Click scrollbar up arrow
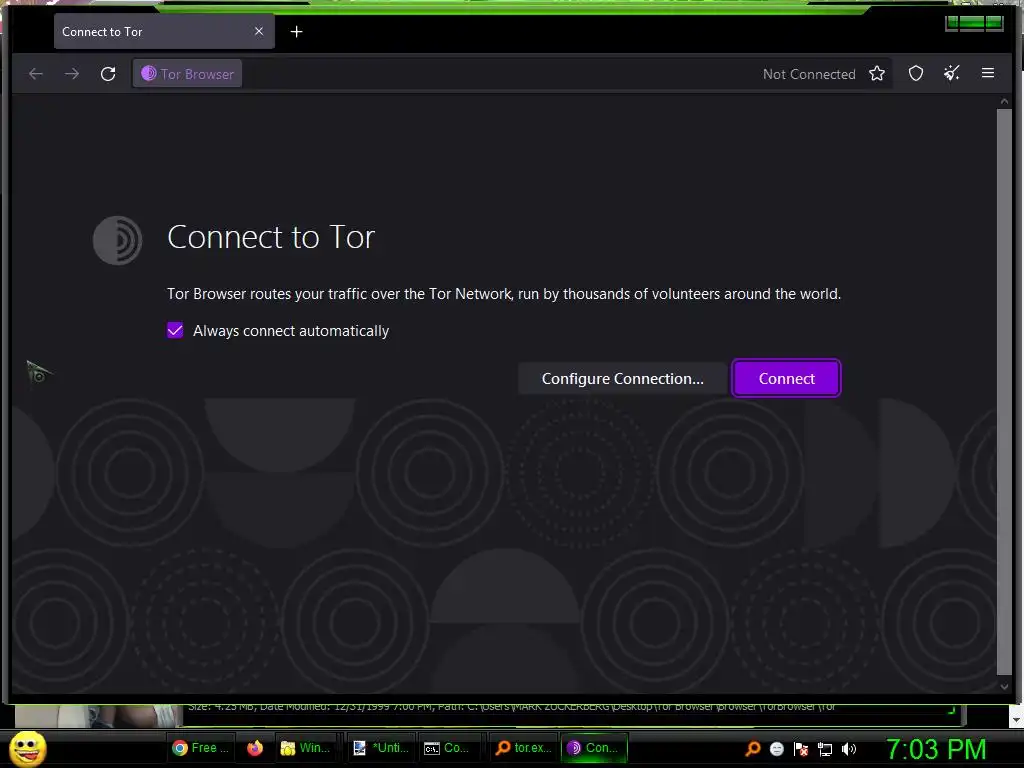This screenshot has height=768, width=1024. click(1004, 102)
